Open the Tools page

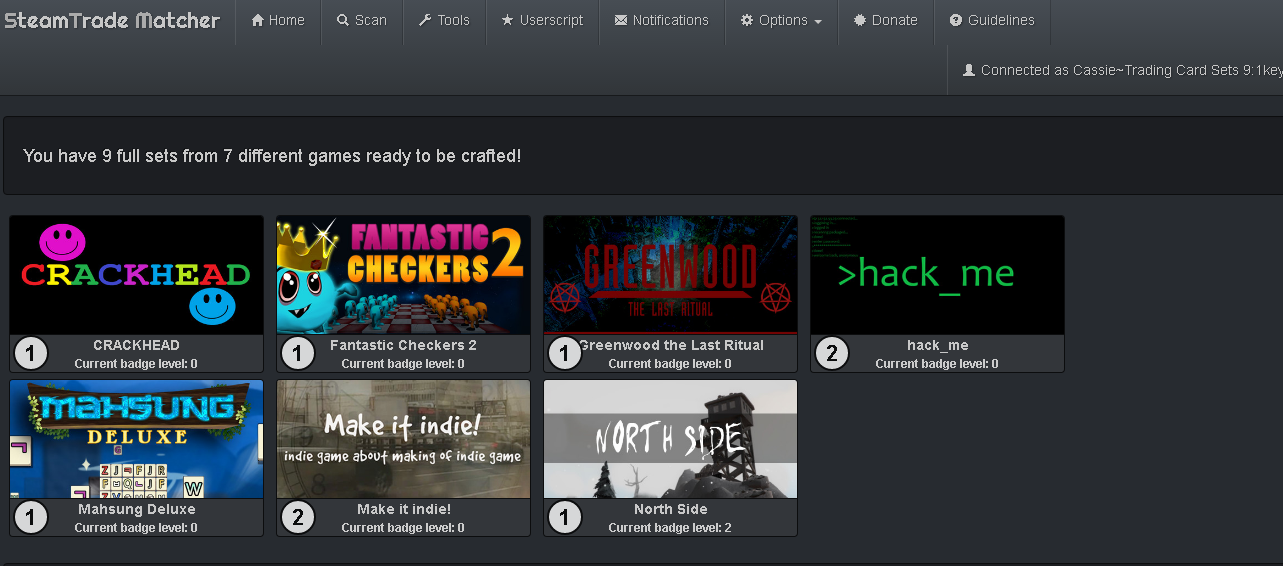coord(444,22)
